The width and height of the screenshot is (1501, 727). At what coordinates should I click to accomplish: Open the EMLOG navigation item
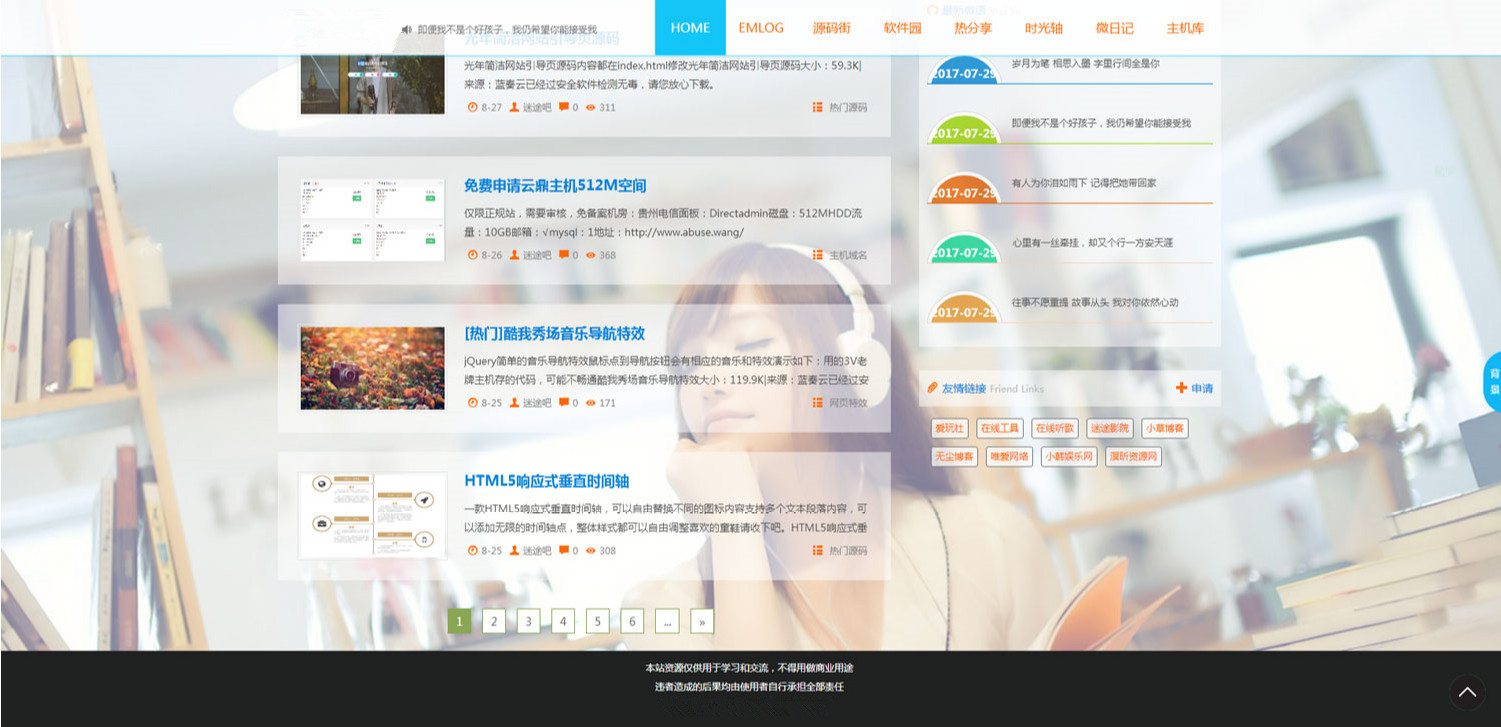coord(761,28)
